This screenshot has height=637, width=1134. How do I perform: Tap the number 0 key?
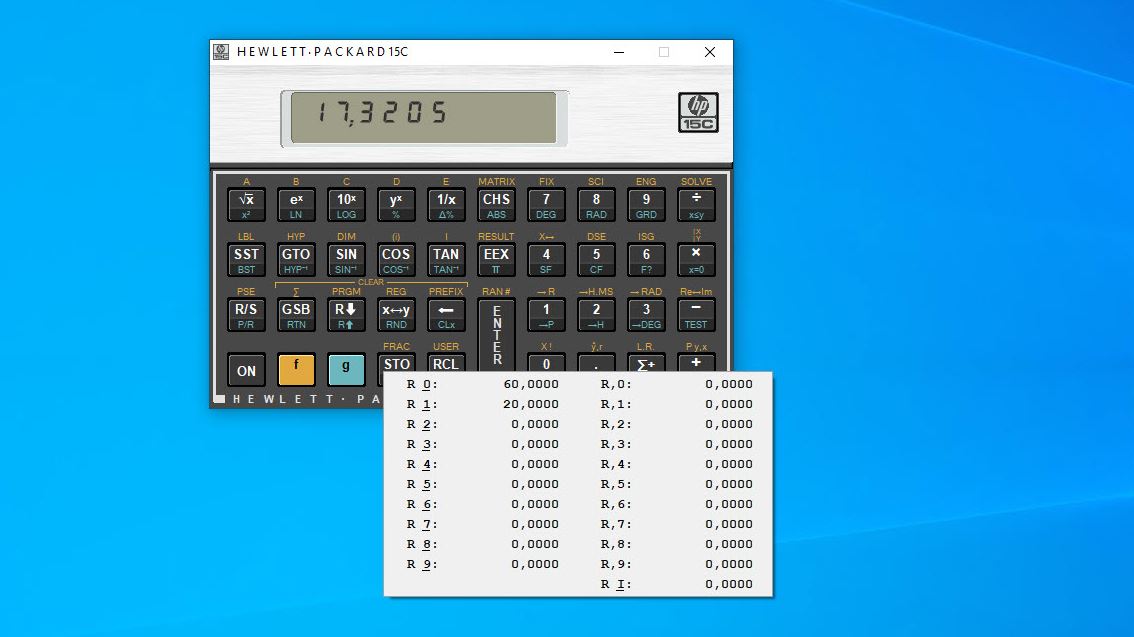(x=546, y=363)
